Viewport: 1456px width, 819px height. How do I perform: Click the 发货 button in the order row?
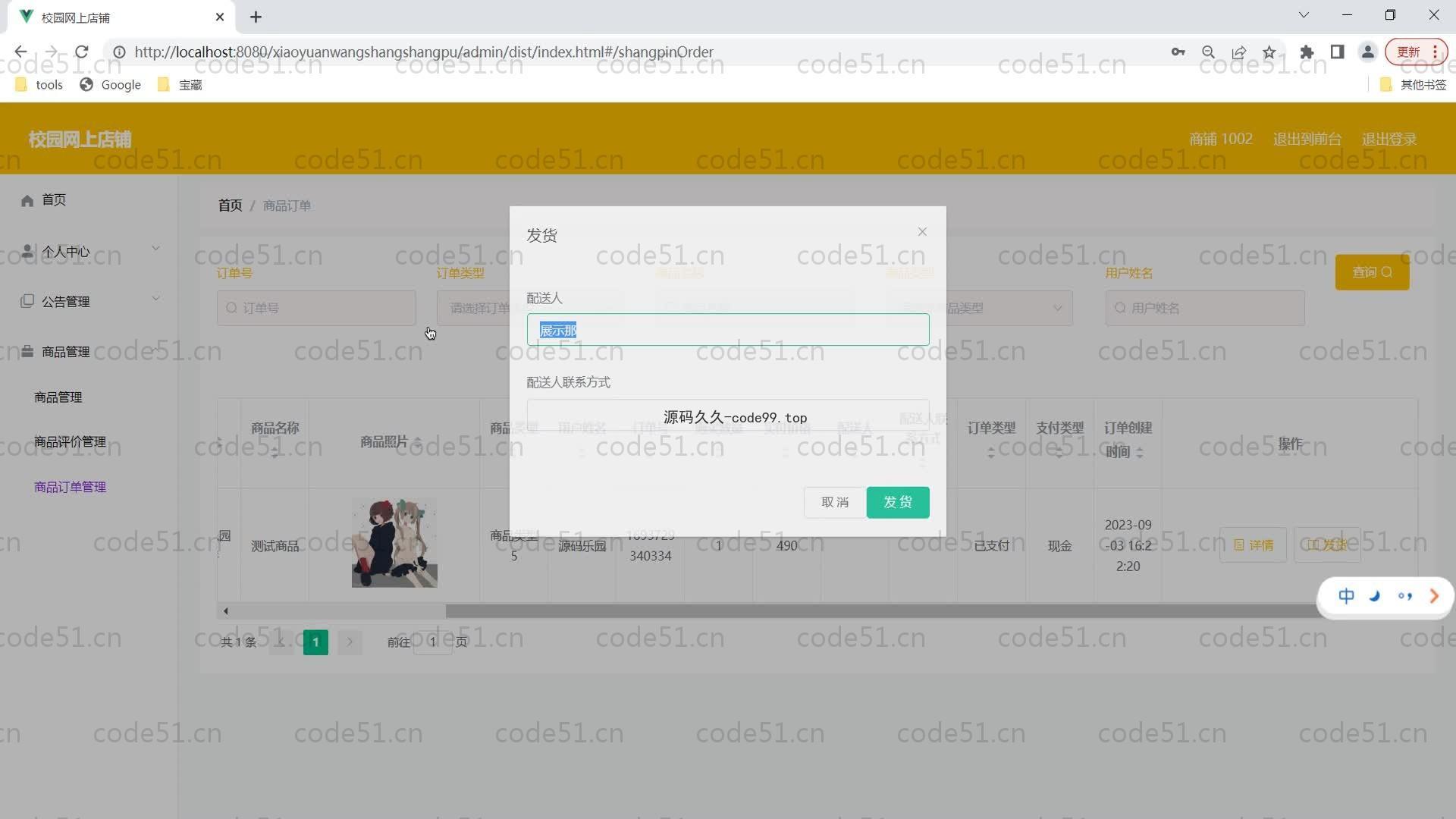(1327, 544)
